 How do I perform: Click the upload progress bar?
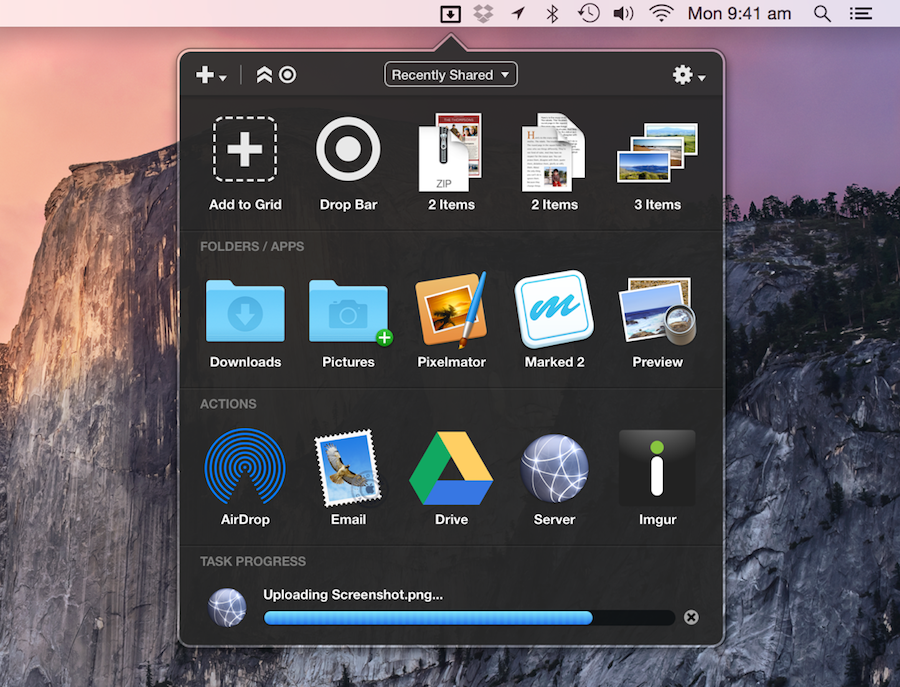469,618
